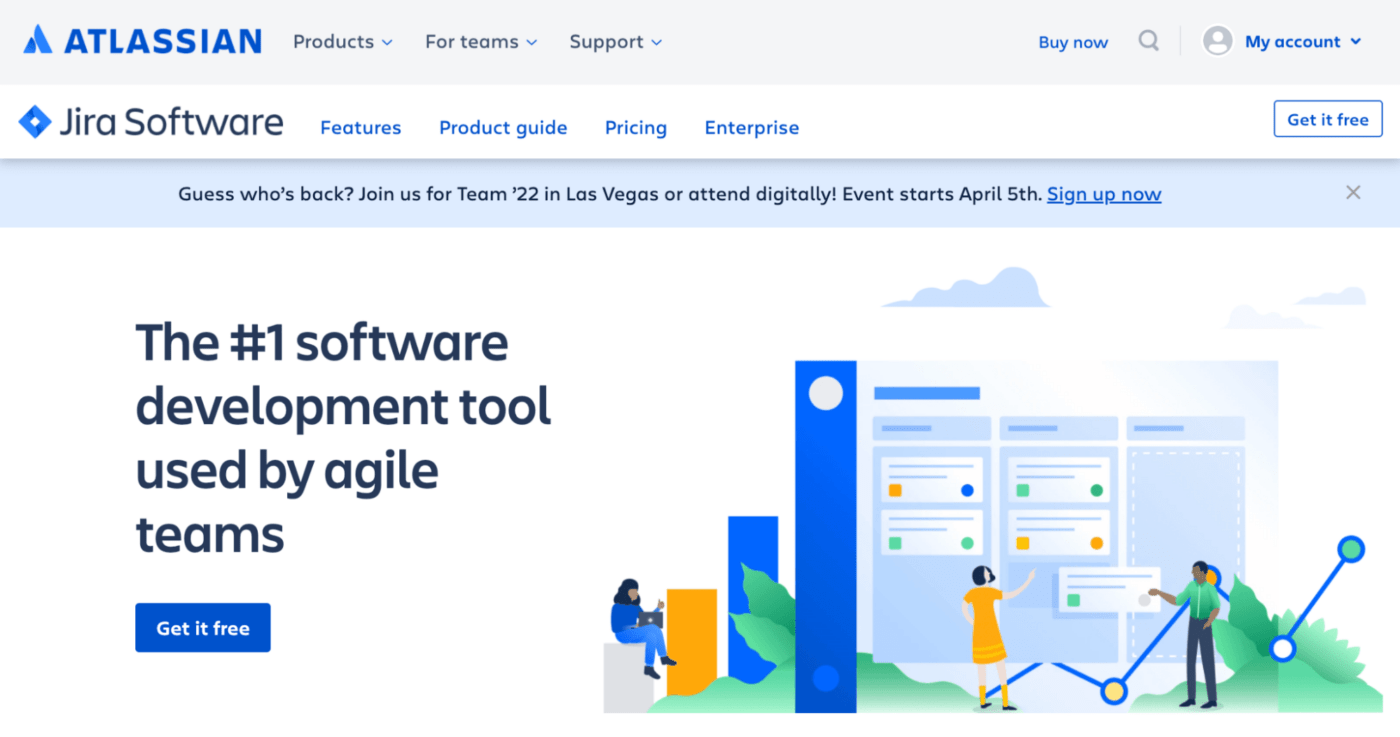This screenshot has width=1400, height=737.
Task: Open the search magnifier icon
Action: pos(1149,41)
